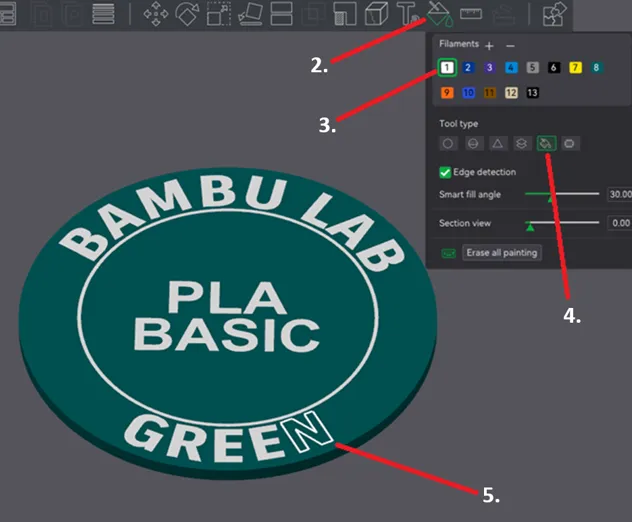This screenshot has width=632, height=522.
Task: Open the Seam Painting cube tool
Action: point(376,14)
